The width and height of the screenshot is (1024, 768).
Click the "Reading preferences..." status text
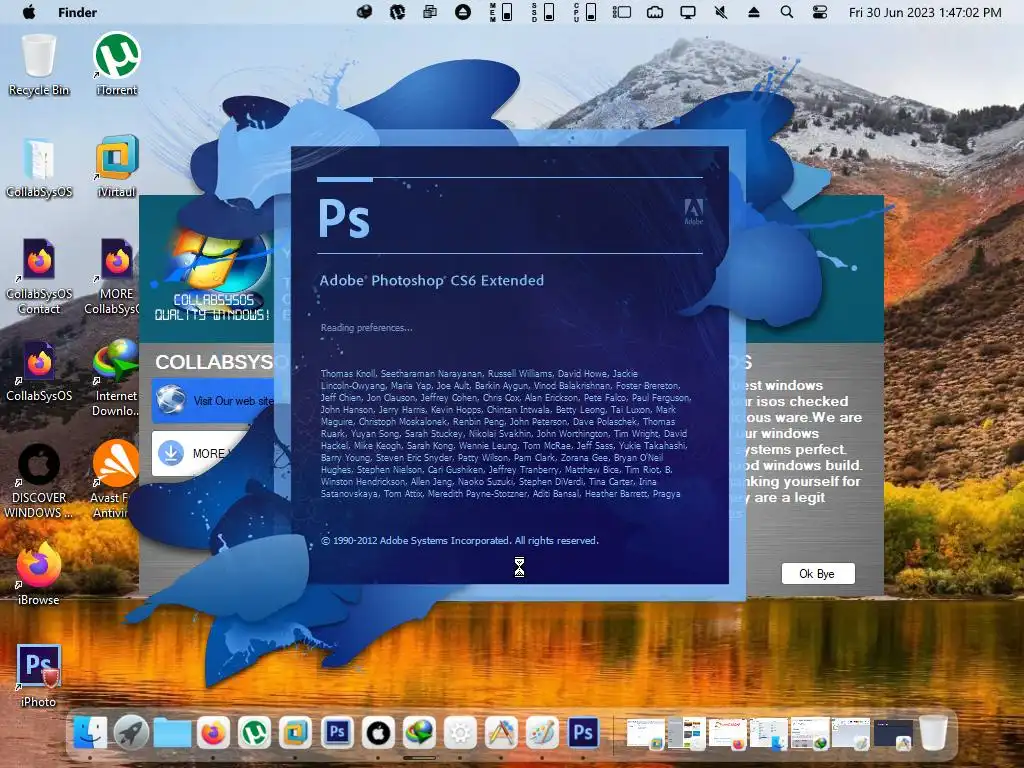click(366, 328)
